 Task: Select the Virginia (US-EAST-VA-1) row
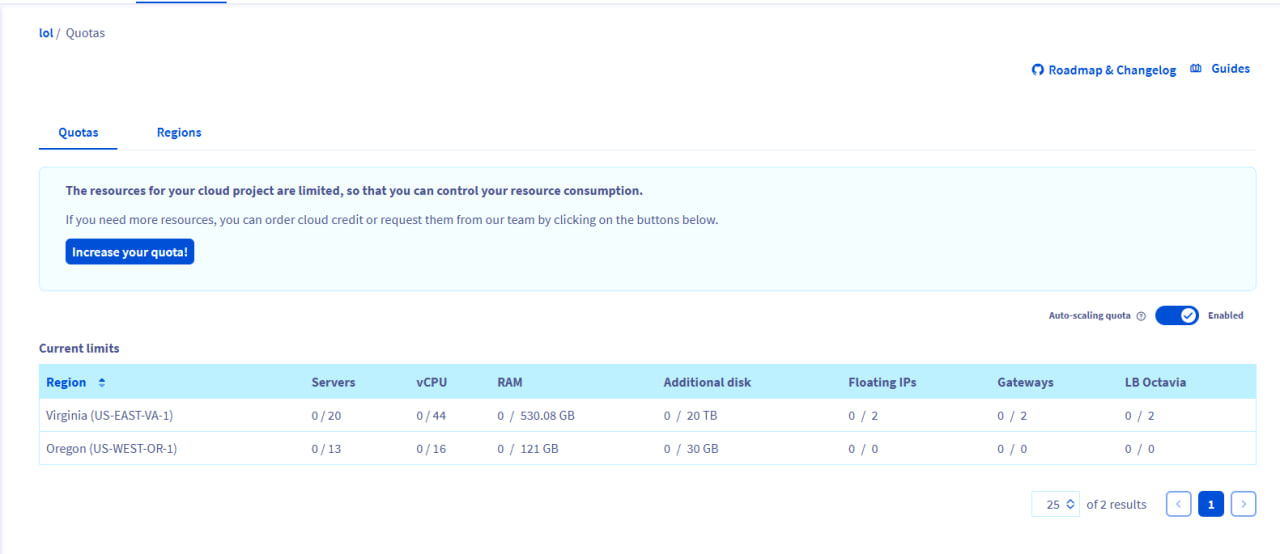647,415
